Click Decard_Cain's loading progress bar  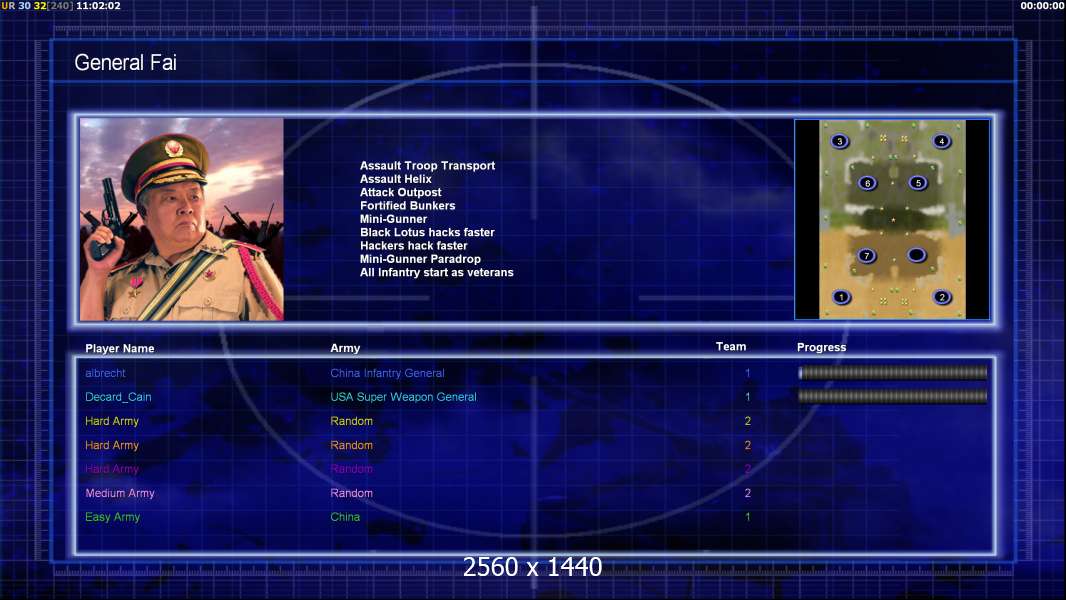(x=893, y=396)
